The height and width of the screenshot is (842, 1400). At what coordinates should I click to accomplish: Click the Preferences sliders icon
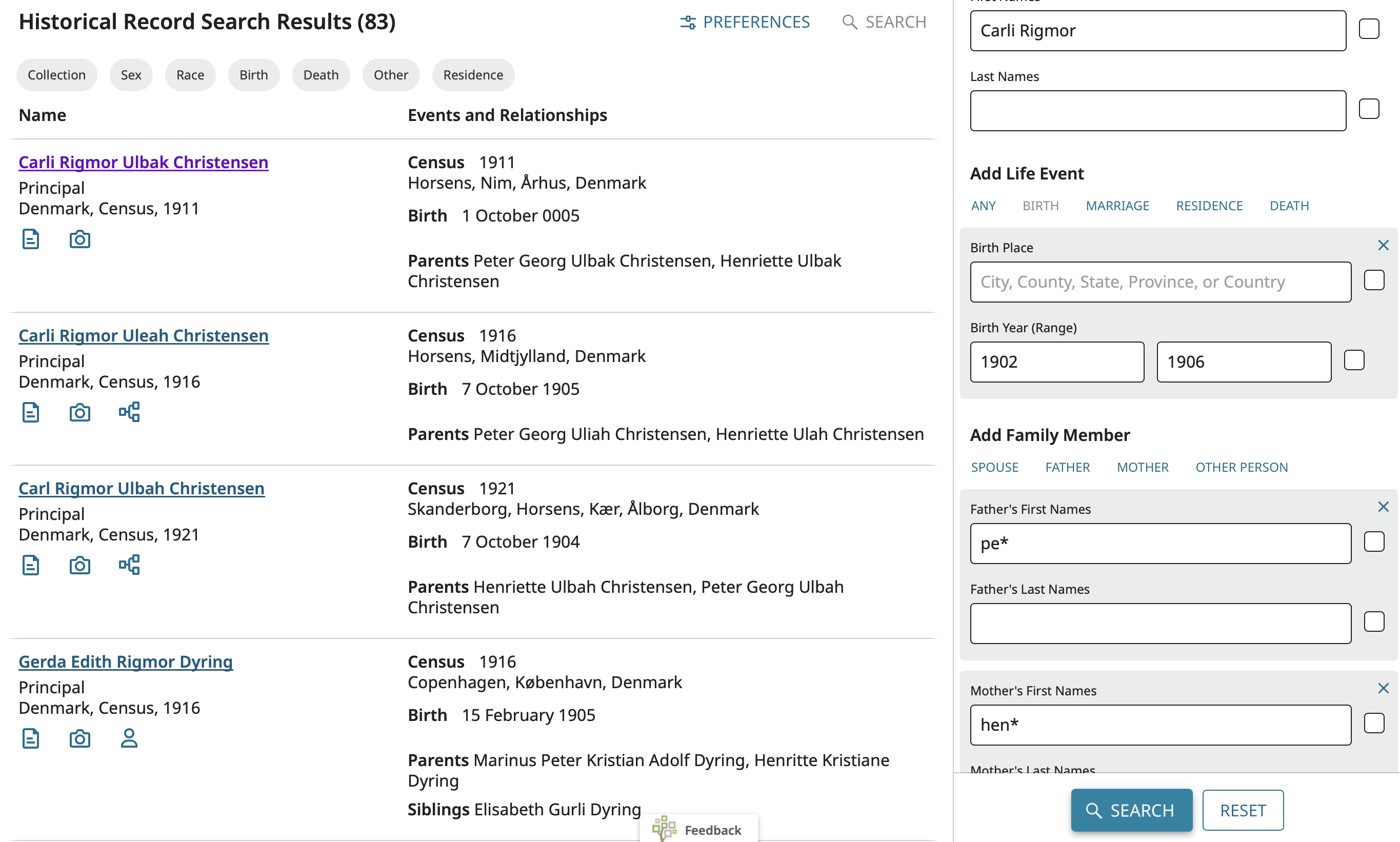click(x=688, y=22)
